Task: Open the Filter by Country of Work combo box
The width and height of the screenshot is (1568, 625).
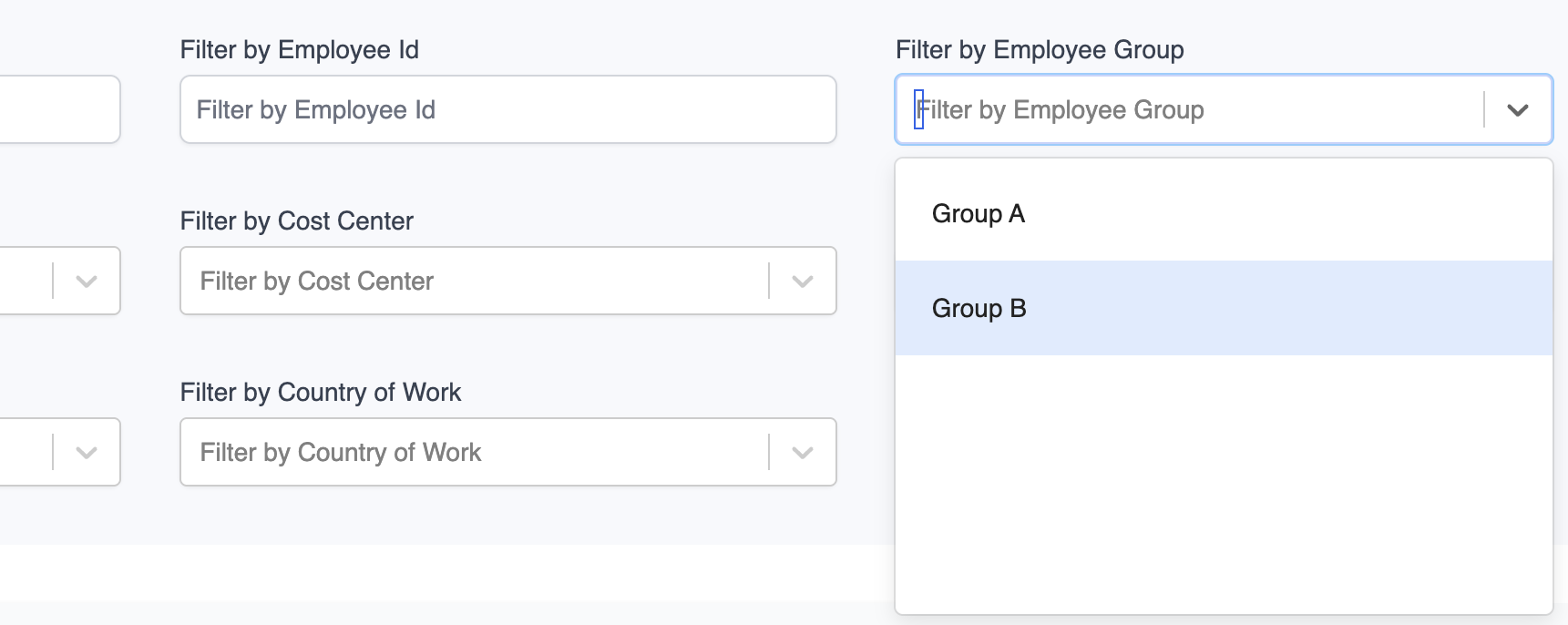Action: (474, 453)
